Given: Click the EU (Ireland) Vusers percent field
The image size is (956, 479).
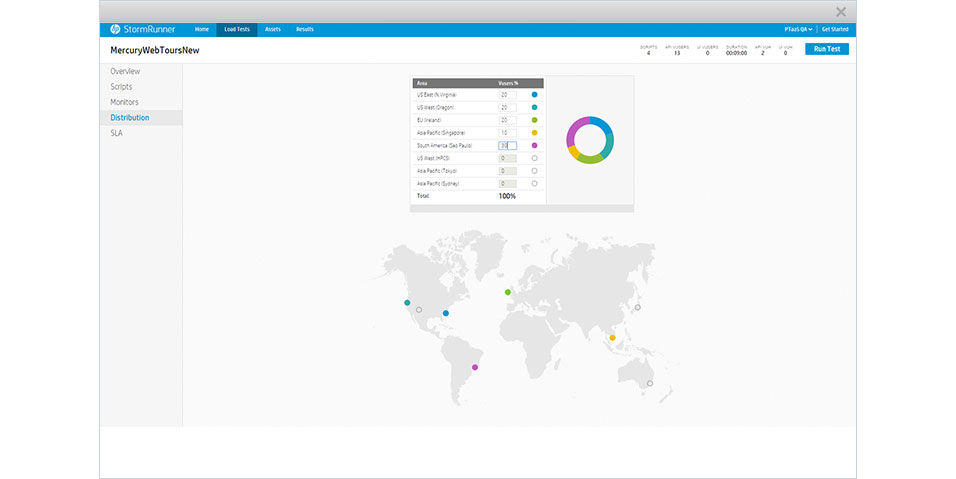Looking at the screenshot, I should (x=507, y=120).
